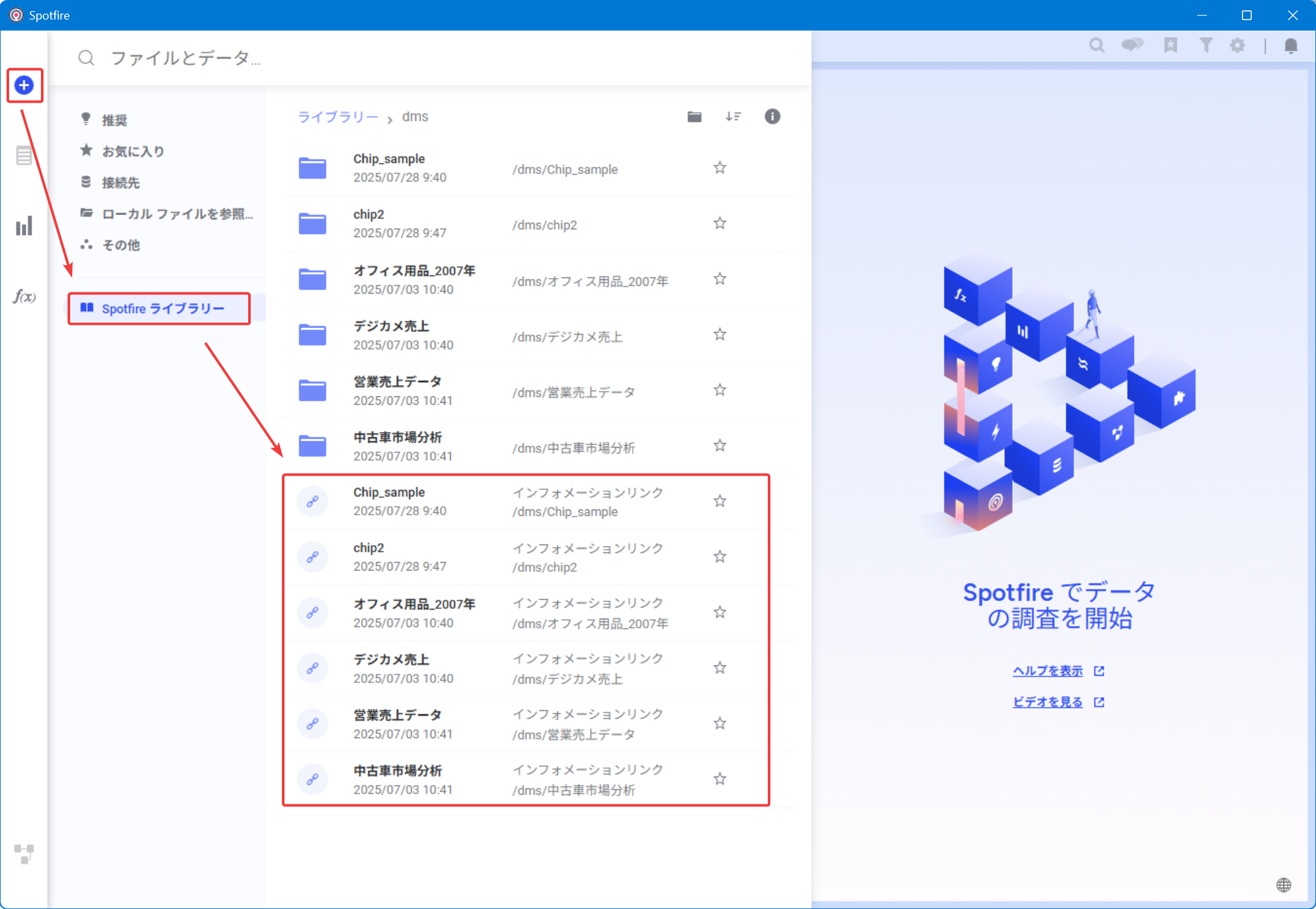Open the デジカメ売上 folder icon

pos(312,335)
